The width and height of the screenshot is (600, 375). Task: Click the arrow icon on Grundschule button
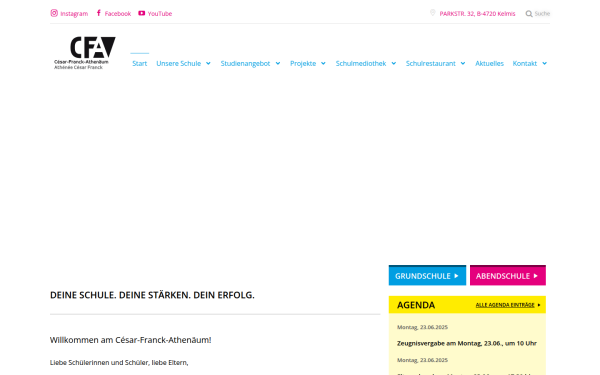tap(456, 276)
